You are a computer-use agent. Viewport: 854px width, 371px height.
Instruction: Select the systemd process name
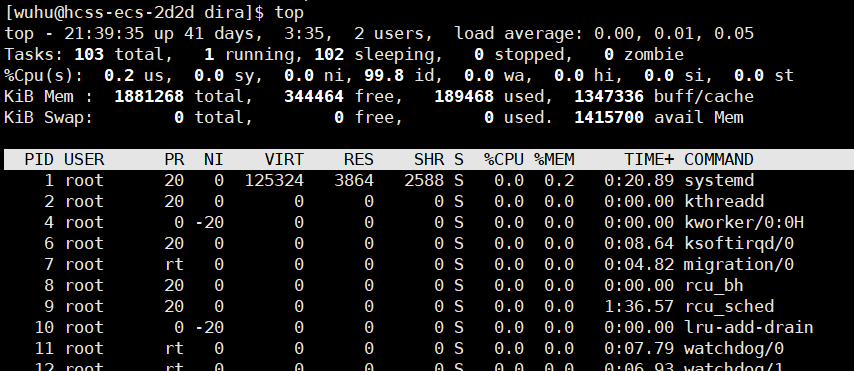pyautogui.click(x=719, y=180)
